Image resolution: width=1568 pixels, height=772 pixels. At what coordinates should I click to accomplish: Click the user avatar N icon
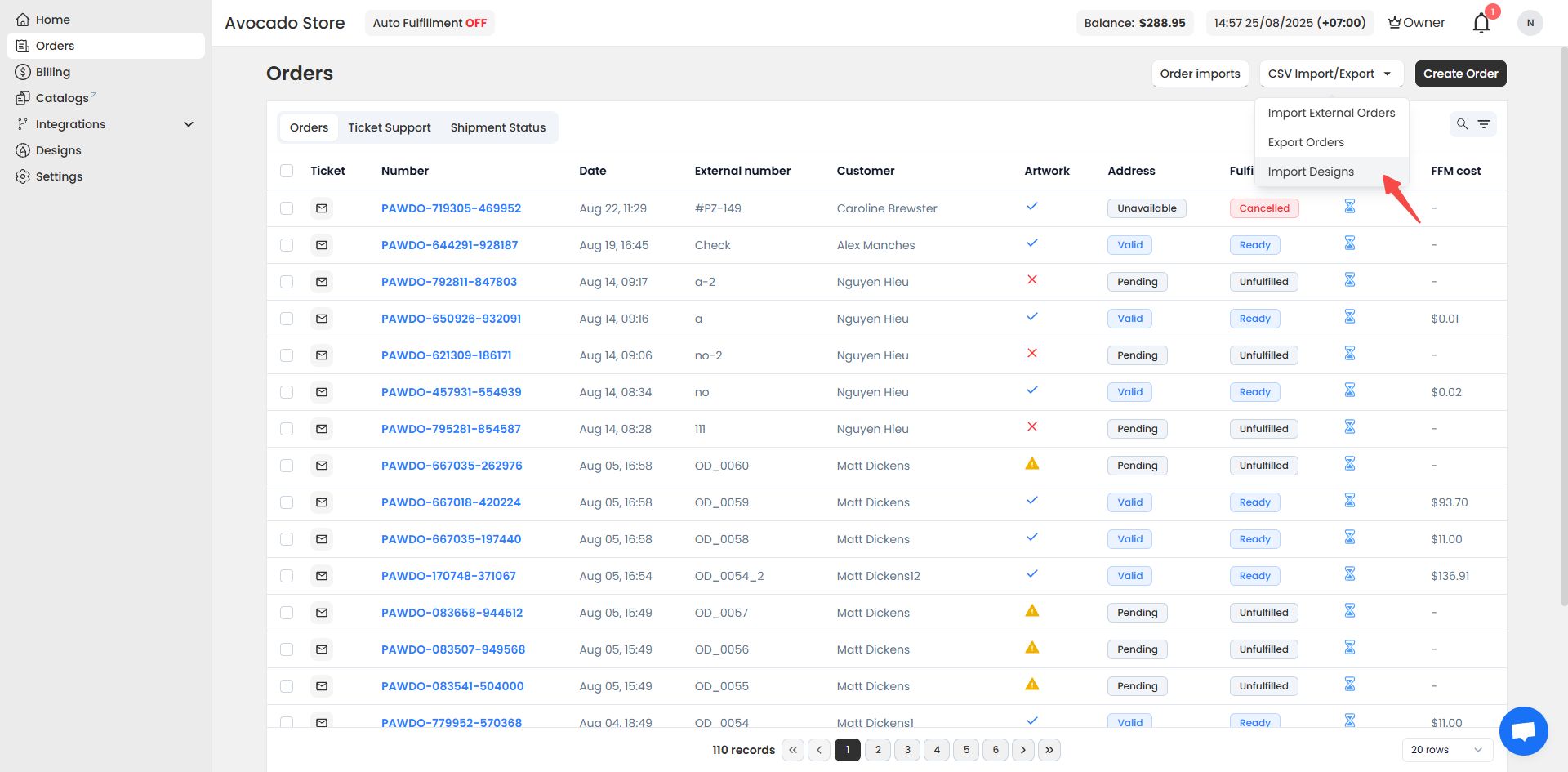[x=1530, y=23]
